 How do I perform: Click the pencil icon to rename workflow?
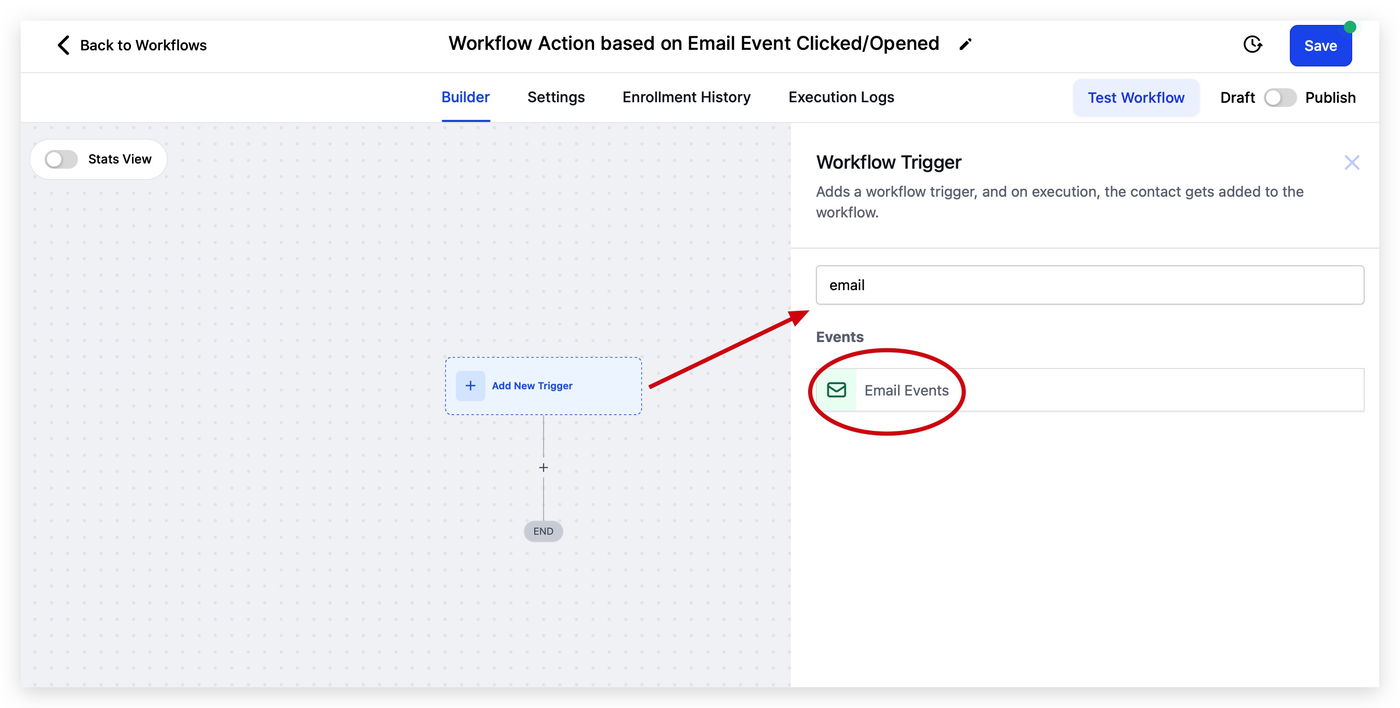pos(965,44)
